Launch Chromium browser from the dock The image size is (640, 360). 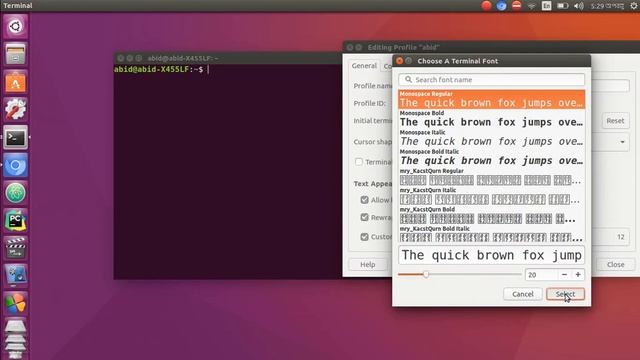pyautogui.click(x=16, y=165)
